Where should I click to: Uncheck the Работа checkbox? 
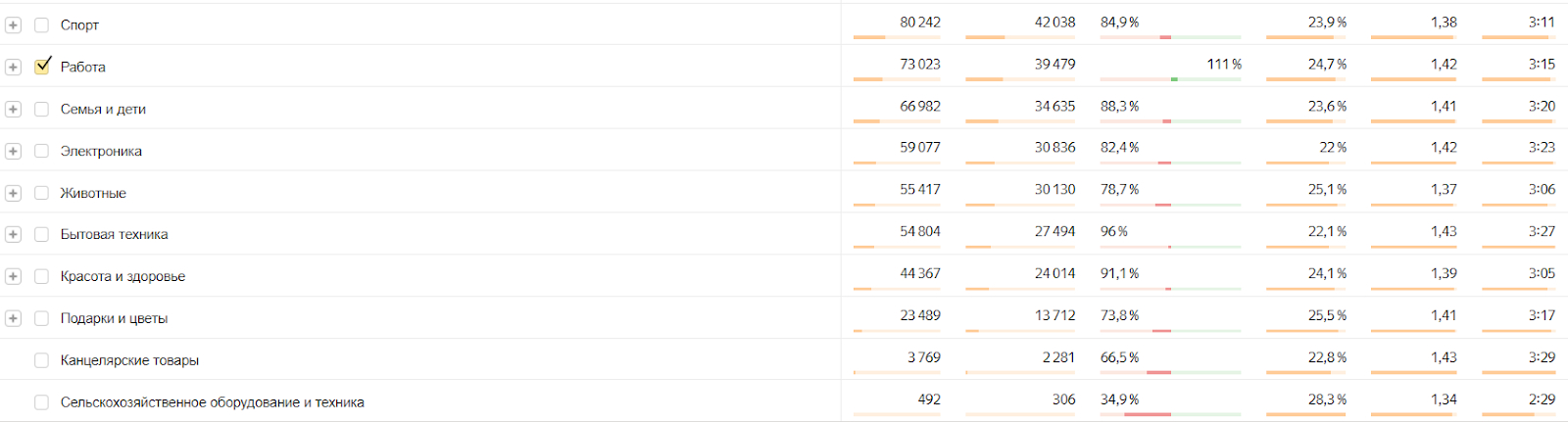(x=42, y=67)
